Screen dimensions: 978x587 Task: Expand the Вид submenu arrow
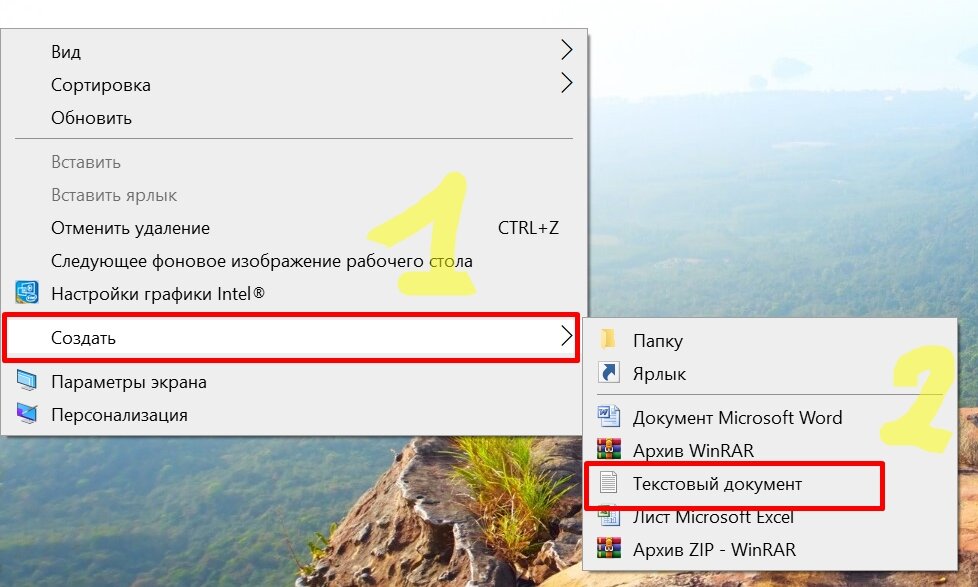tap(566, 50)
